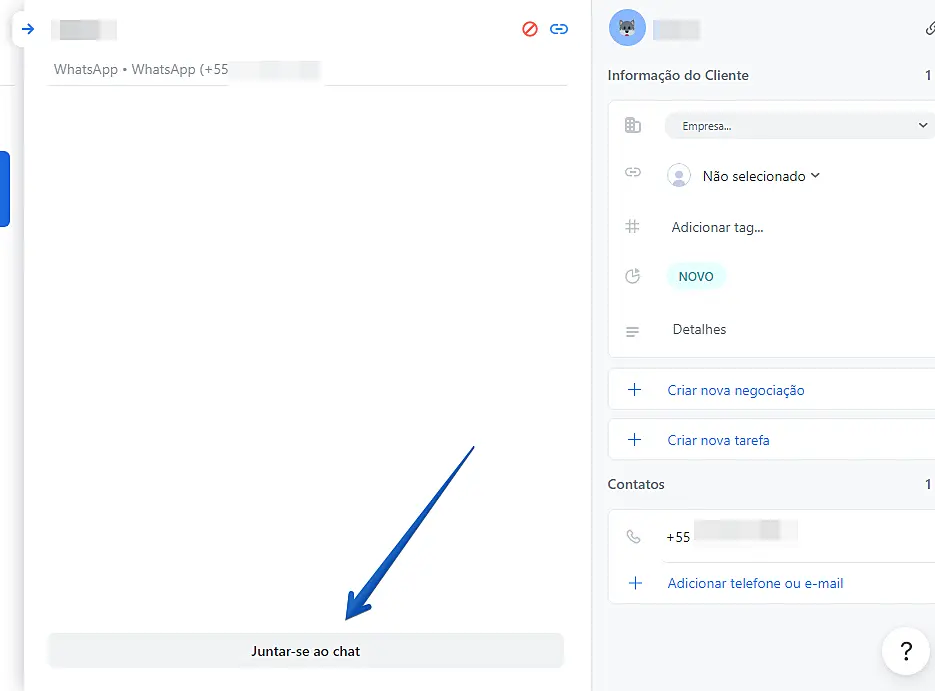The width and height of the screenshot is (935, 691).
Task: Click the NOVO status badge
Action: tap(696, 277)
